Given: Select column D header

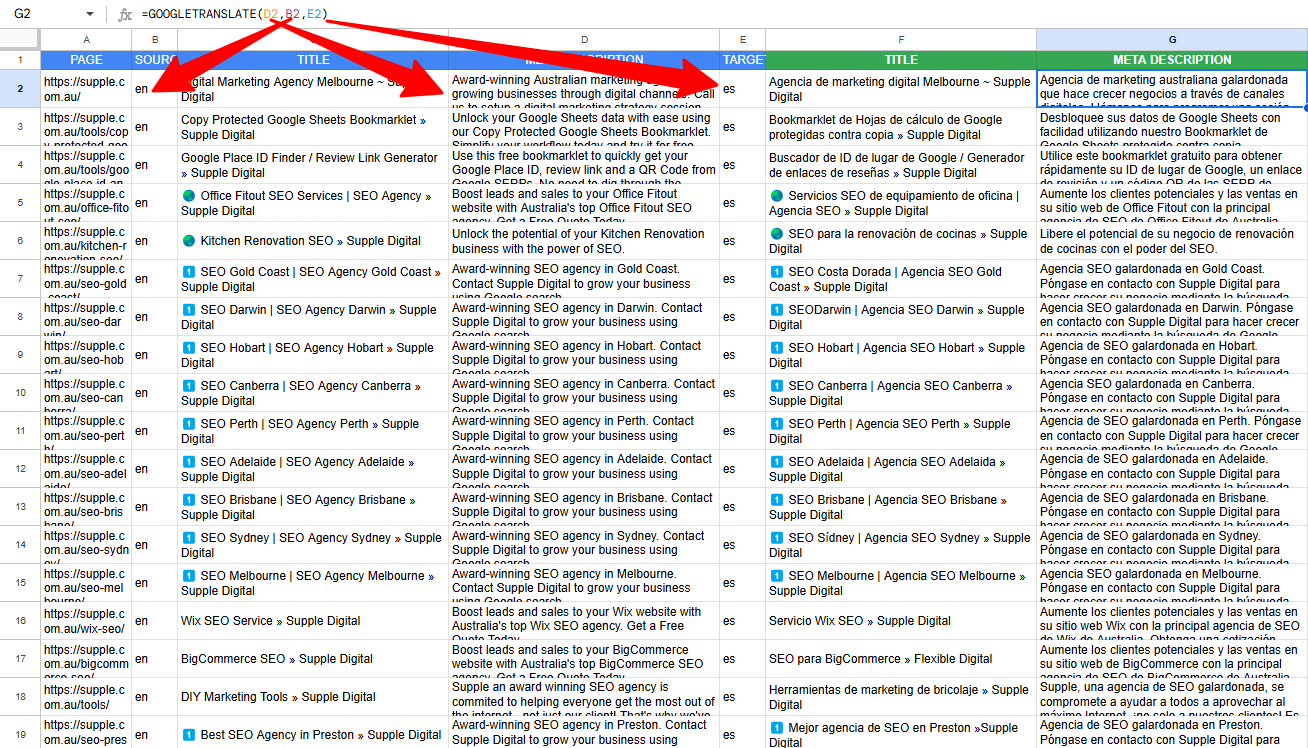Looking at the screenshot, I should (584, 39).
